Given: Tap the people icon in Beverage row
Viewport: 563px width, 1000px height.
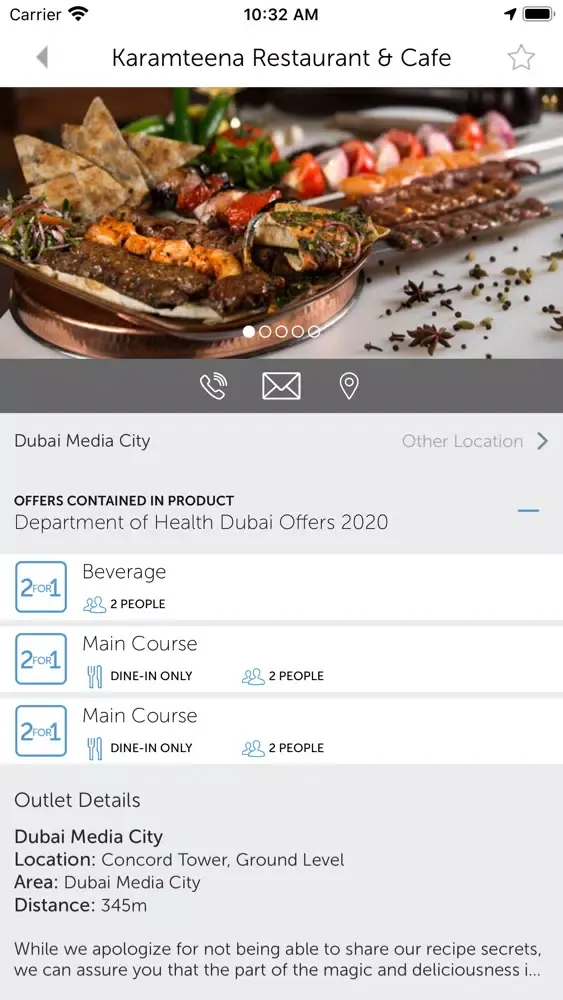Looking at the screenshot, I should [94, 604].
